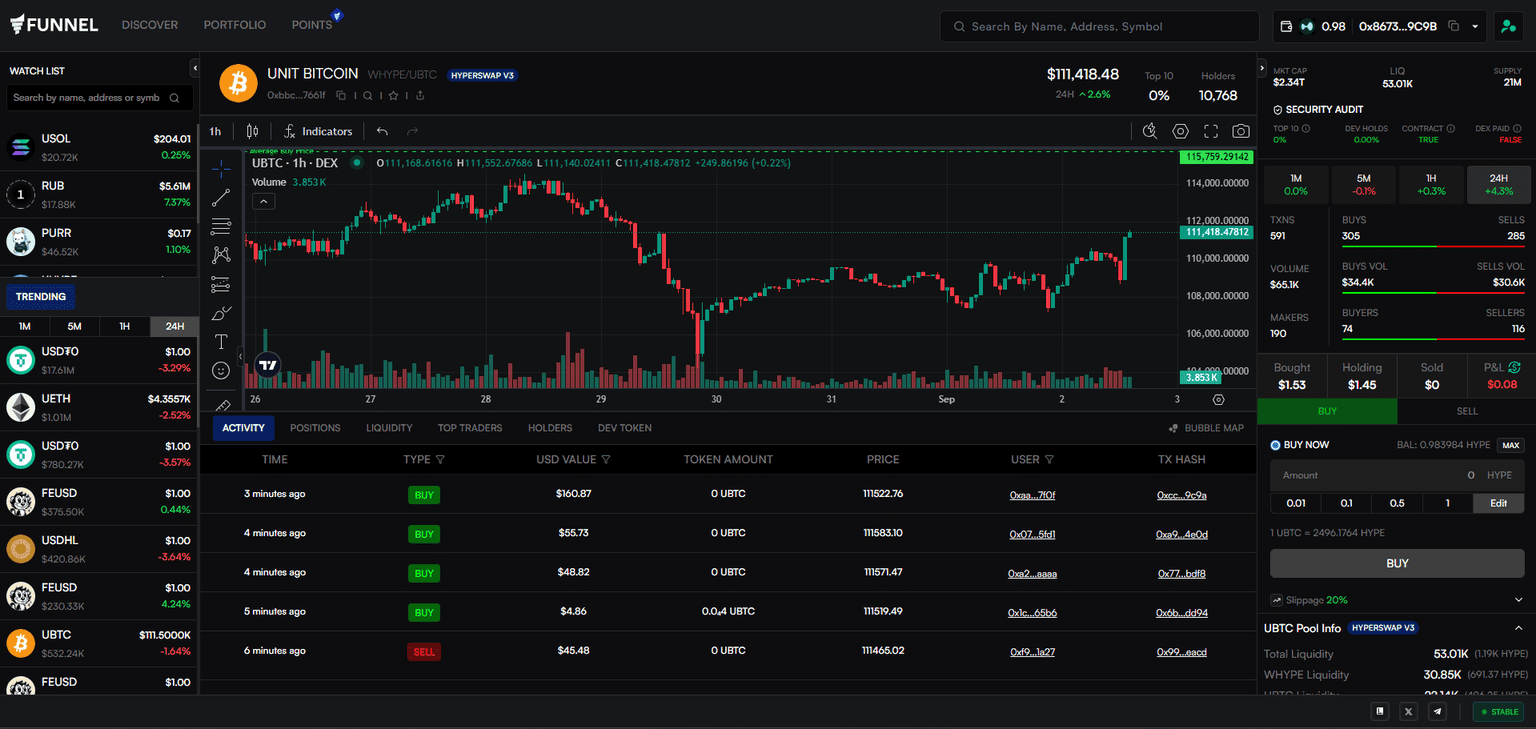The width and height of the screenshot is (1536, 729).
Task: Open the PORTFOLIO menu item
Action: 234,25
